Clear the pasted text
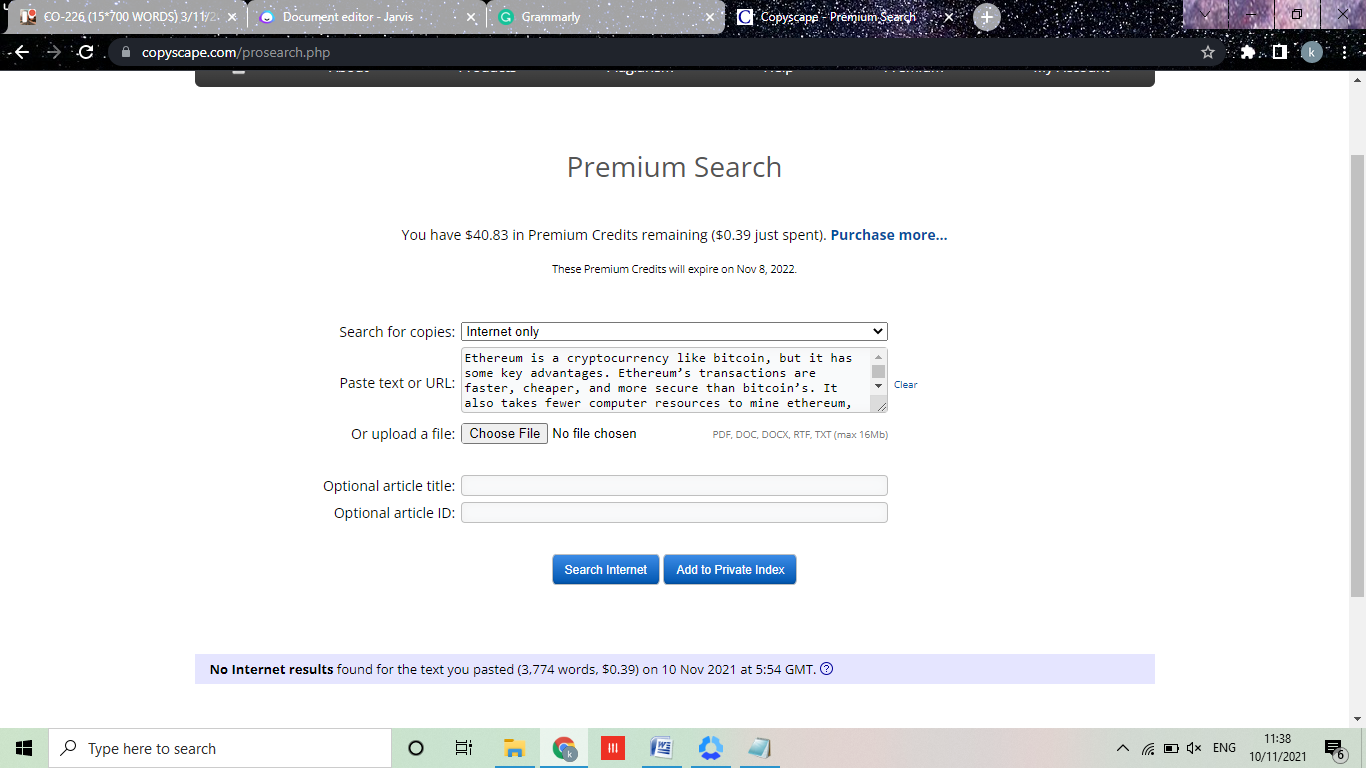This screenshot has height=768, width=1366. 905,385
